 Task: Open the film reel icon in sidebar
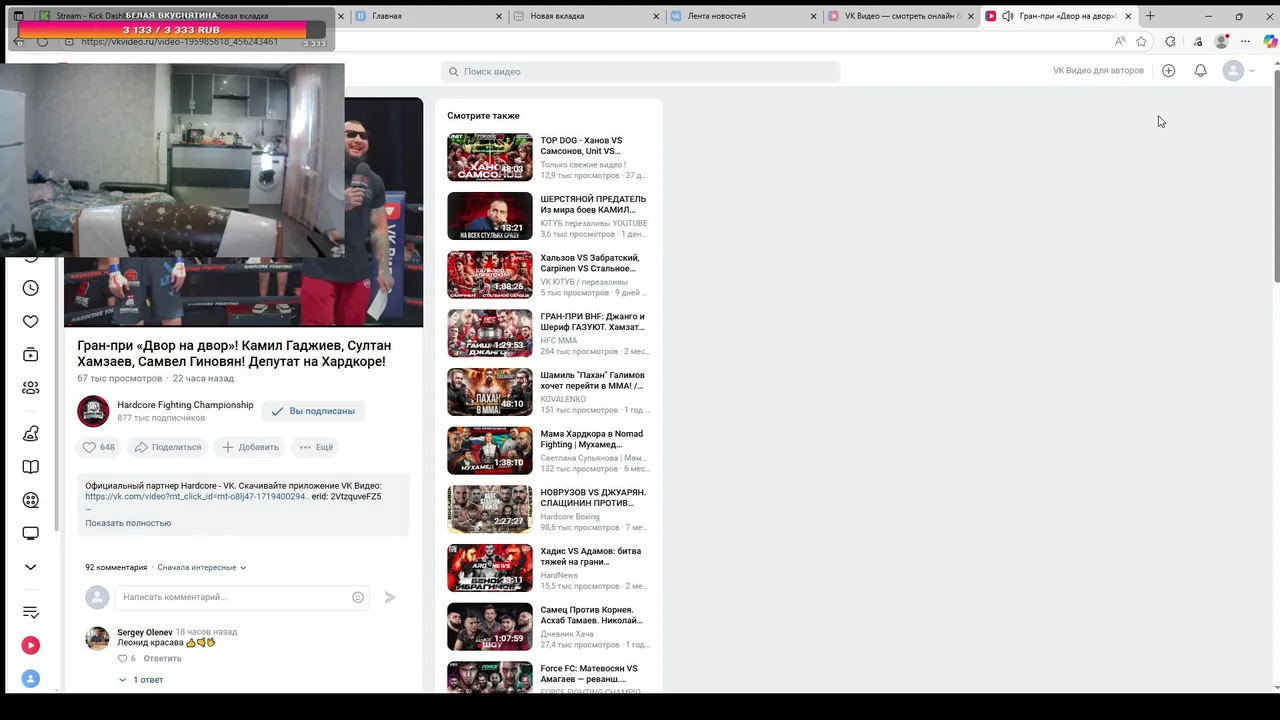point(31,500)
